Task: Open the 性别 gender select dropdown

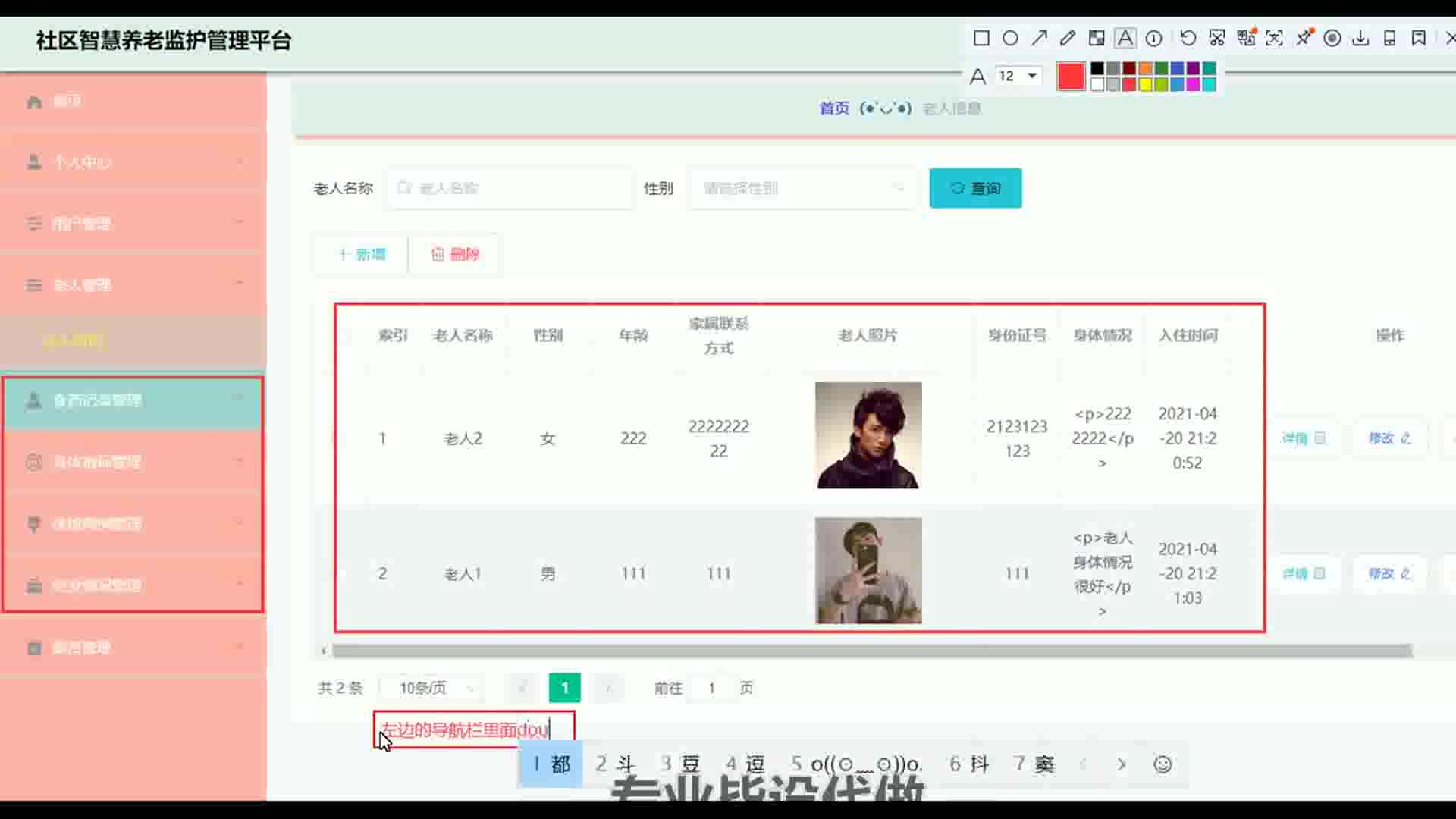Action: click(802, 188)
